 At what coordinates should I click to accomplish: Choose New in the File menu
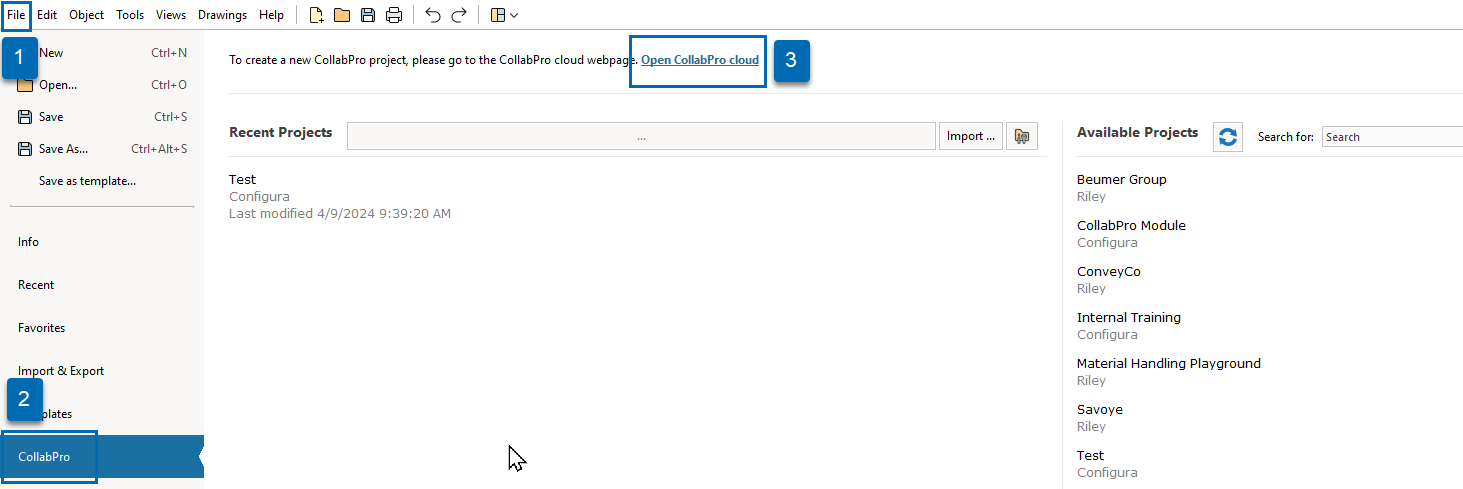click(102, 53)
